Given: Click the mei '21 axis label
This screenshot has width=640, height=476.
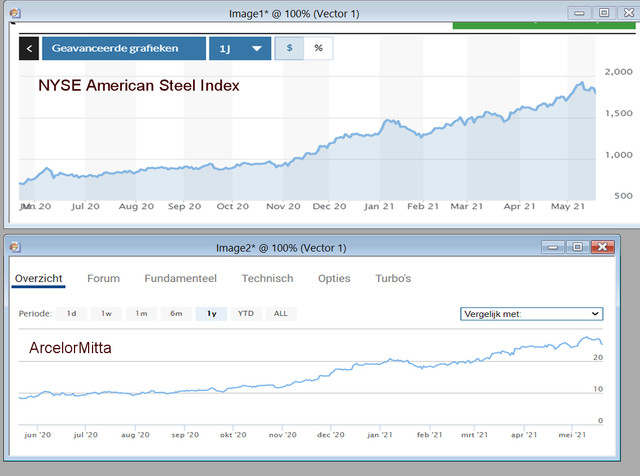Looking at the screenshot, I should tap(572, 435).
